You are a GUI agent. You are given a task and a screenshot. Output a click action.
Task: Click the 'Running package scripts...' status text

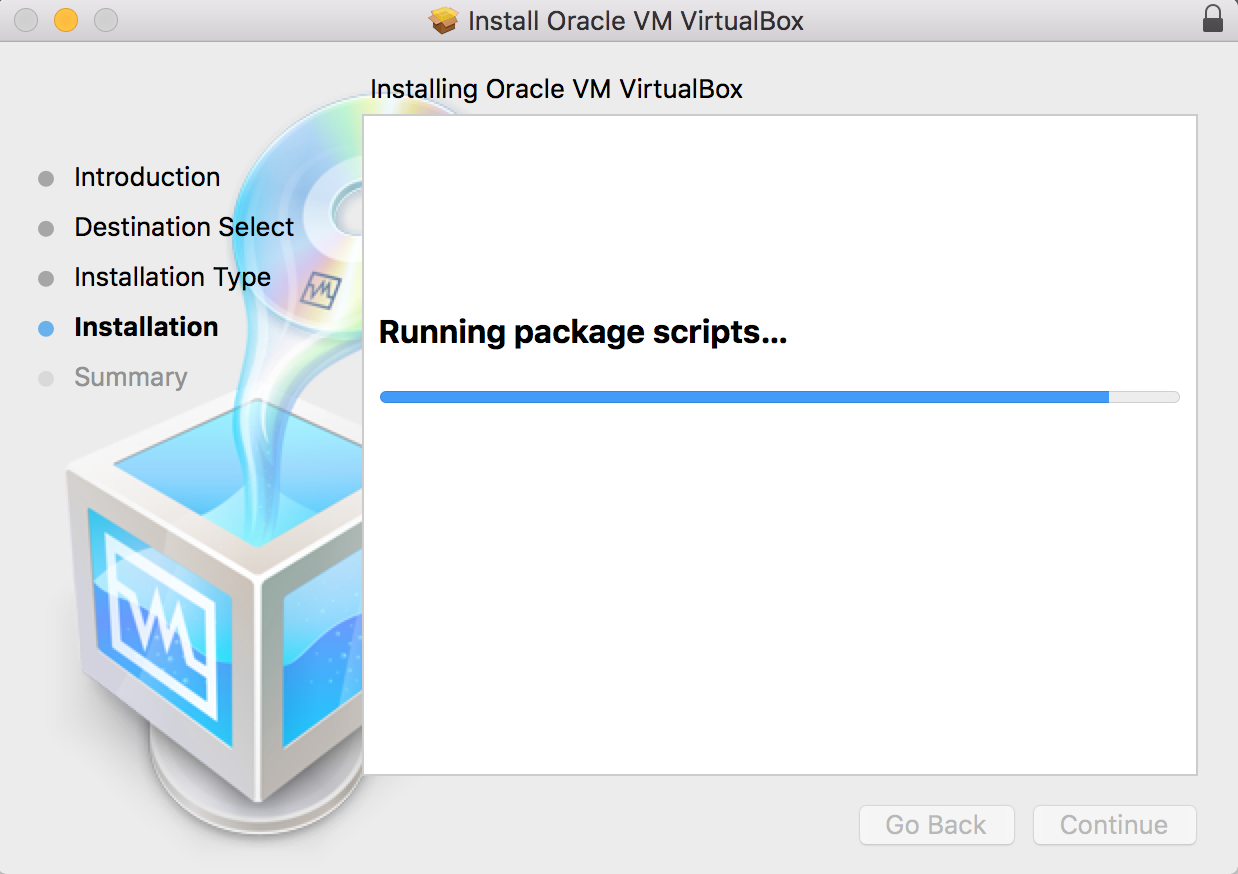click(x=583, y=332)
